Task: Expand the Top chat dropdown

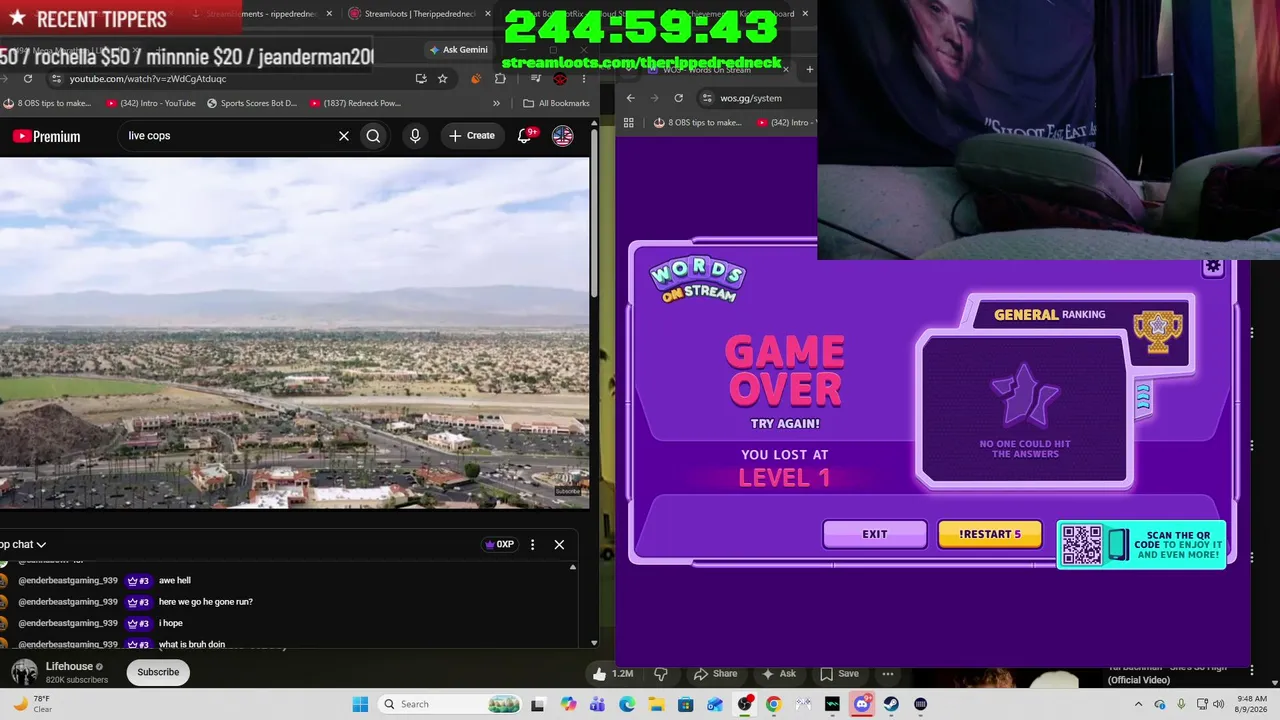Action: pos(22,545)
